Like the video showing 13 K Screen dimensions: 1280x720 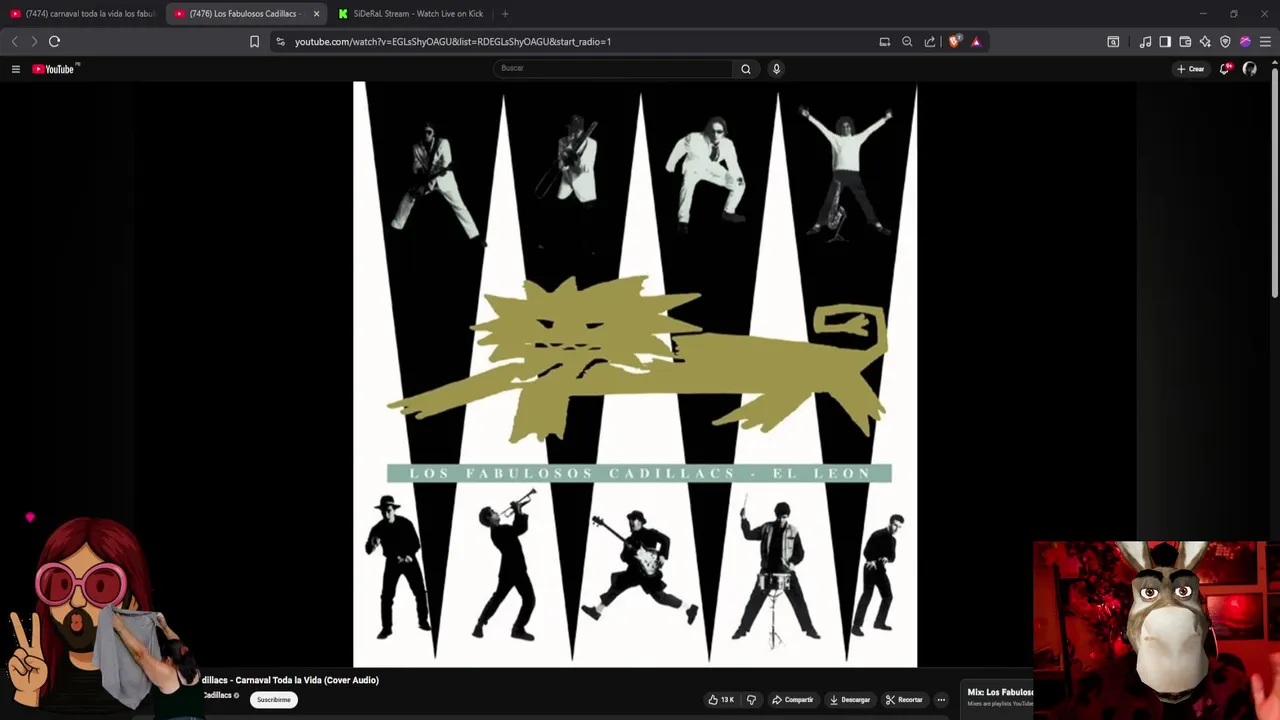[722, 700]
